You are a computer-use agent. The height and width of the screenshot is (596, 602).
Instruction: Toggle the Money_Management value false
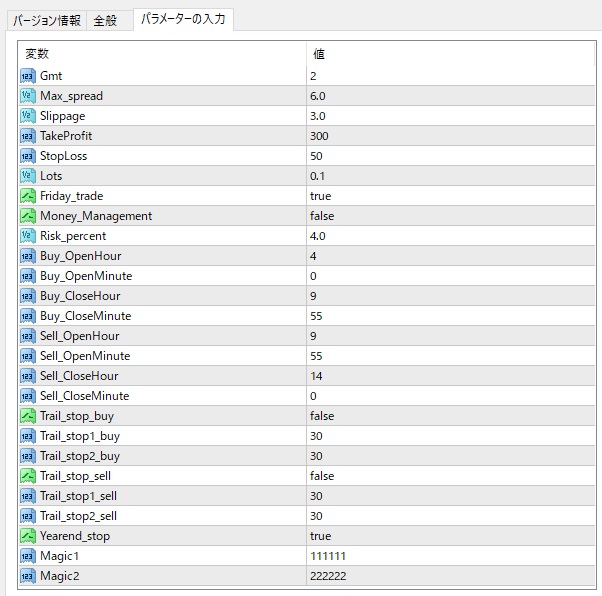(x=451, y=216)
